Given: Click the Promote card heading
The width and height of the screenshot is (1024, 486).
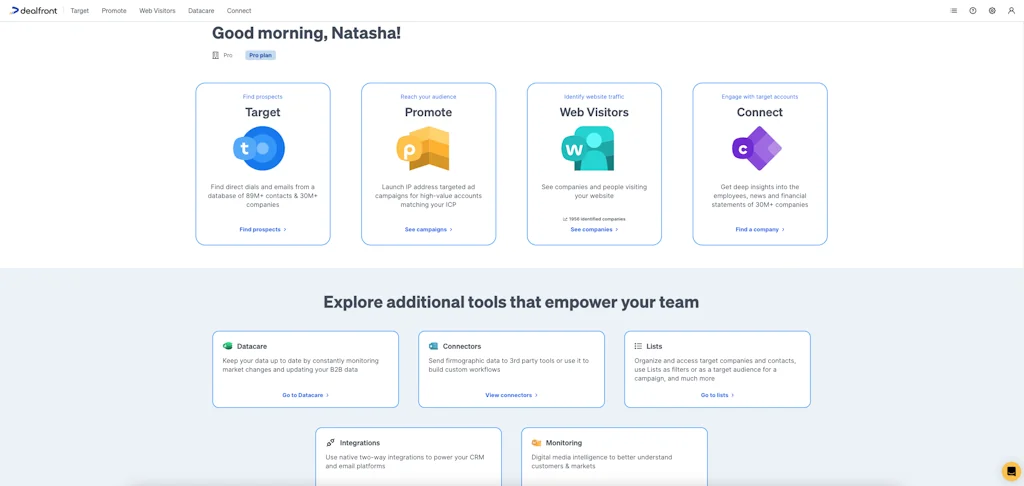Looking at the screenshot, I should click(x=428, y=112).
